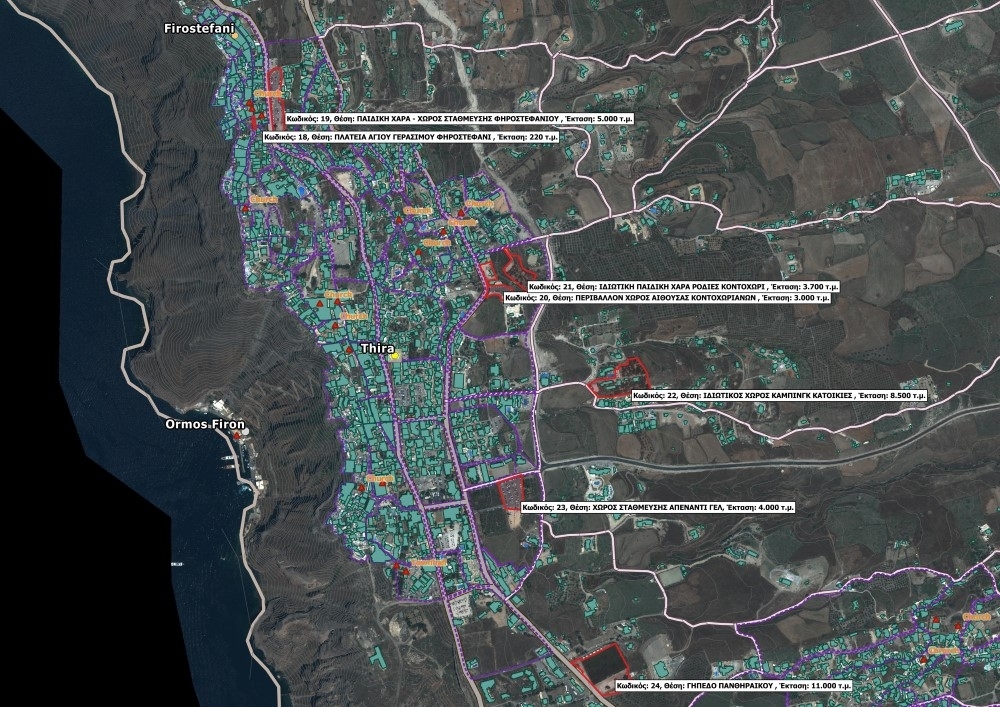Click label Κωδικός 20 ΠΕΡΙΒΑΛΛΟΝ ΧΩΡΟΣ ΑΙΘΟΥΣΑΣ
Viewport: 1000px width, 707px height.
pyautogui.click(x=667, y=298)
